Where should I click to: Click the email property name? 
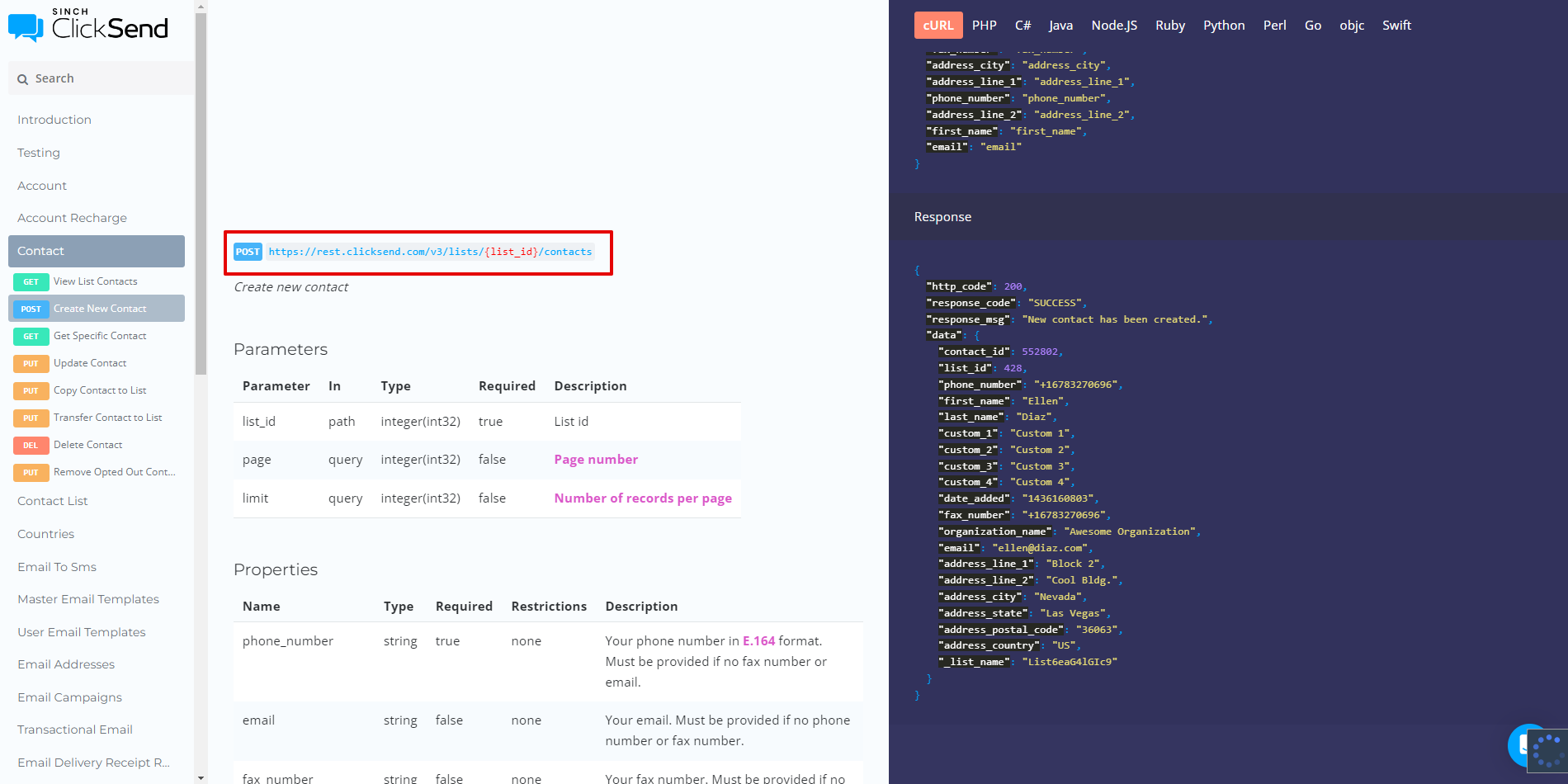click(x=258, y=720)
